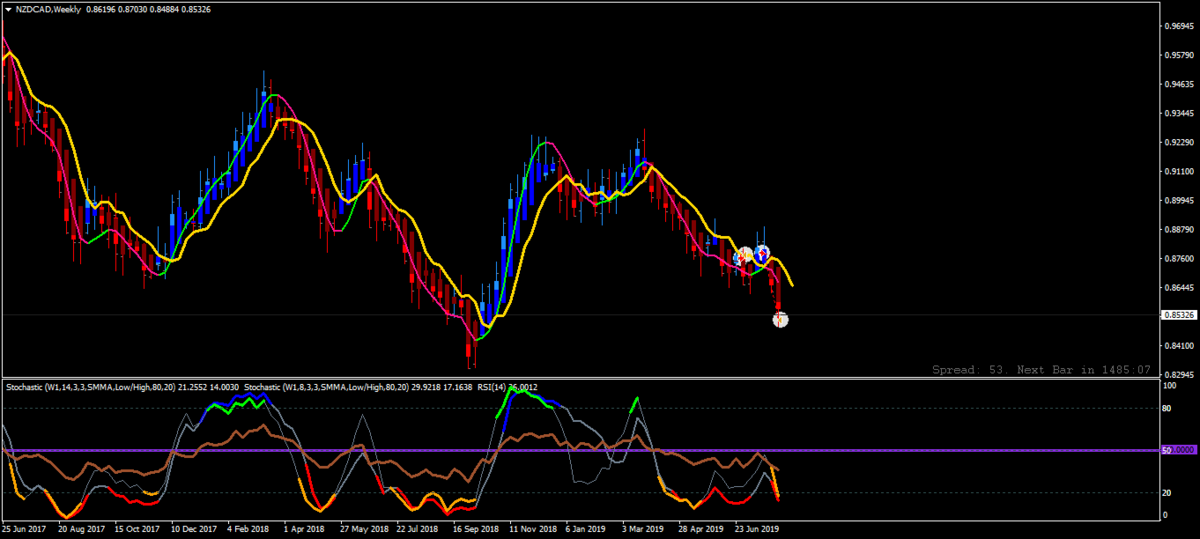
Task: Click the 0.92290 price scale value
Action: [1180, 143]
